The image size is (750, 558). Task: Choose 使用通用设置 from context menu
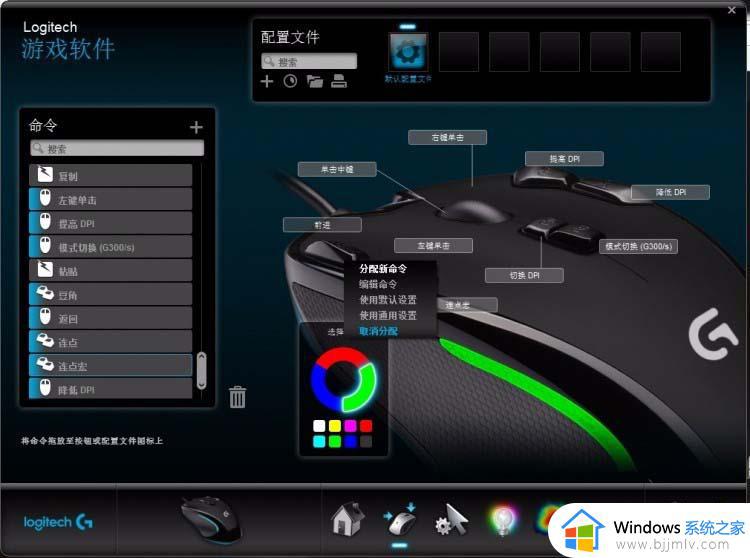388,316
